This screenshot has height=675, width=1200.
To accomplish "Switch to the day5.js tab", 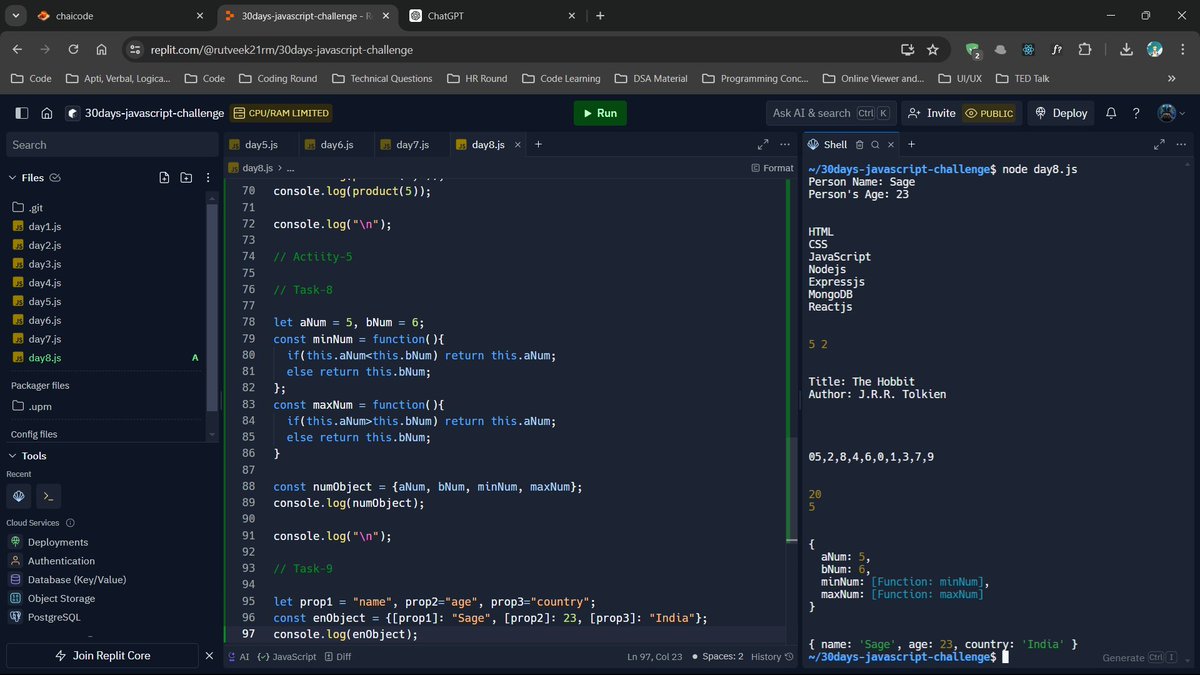I will pos(260,145).
